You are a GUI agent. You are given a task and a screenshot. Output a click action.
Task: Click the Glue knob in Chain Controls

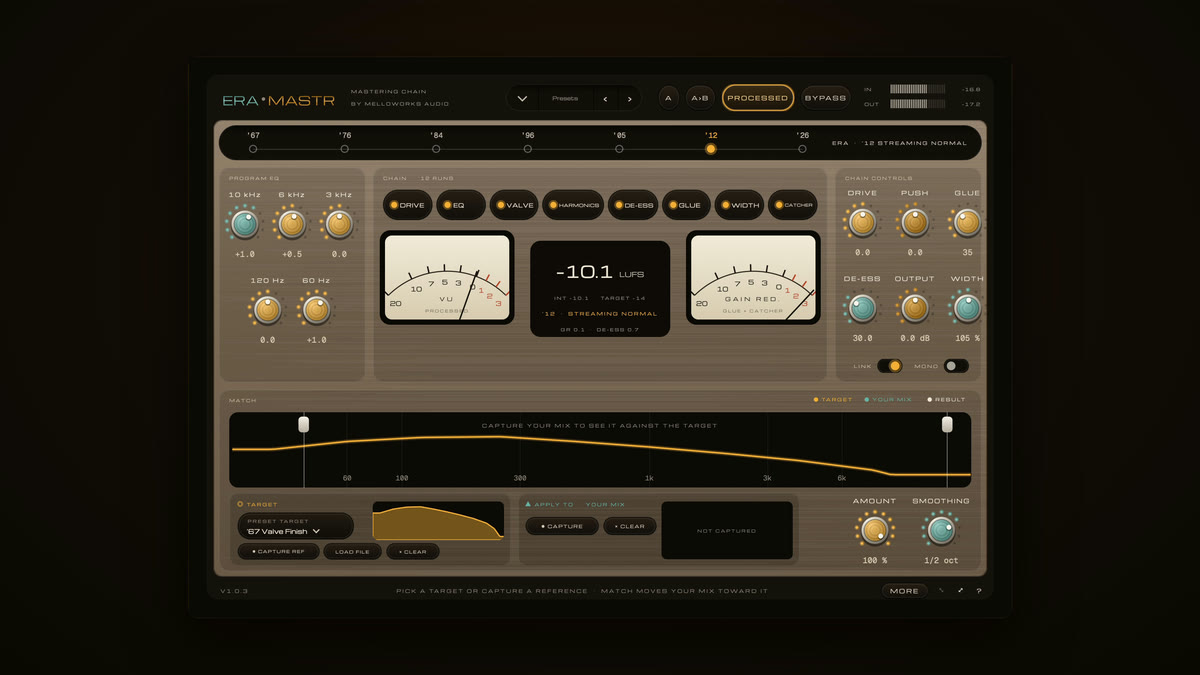click(966, 222)
